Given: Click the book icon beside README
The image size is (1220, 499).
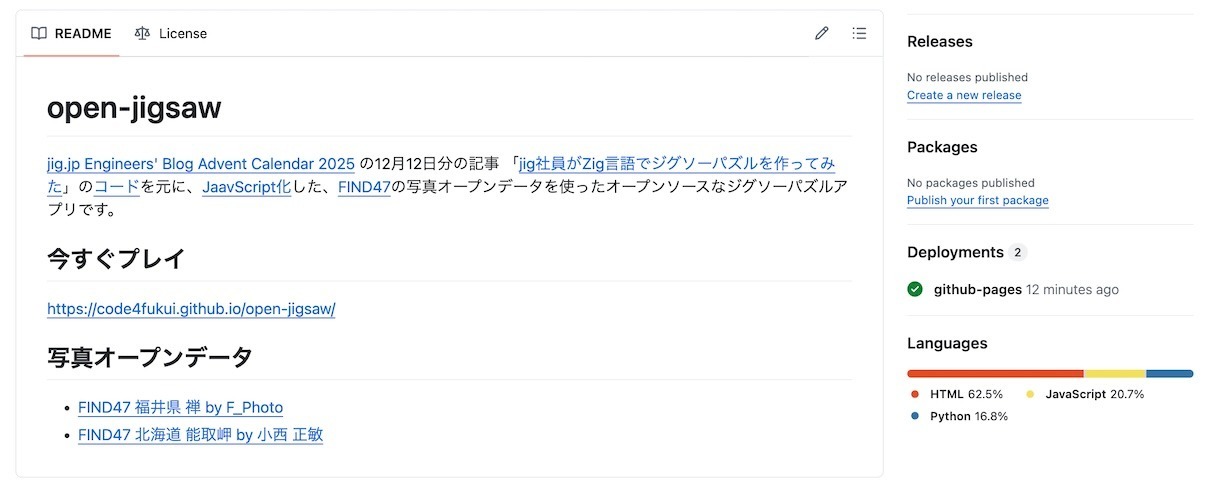Looking at the screenshot, I should click(x=39, y=33).
